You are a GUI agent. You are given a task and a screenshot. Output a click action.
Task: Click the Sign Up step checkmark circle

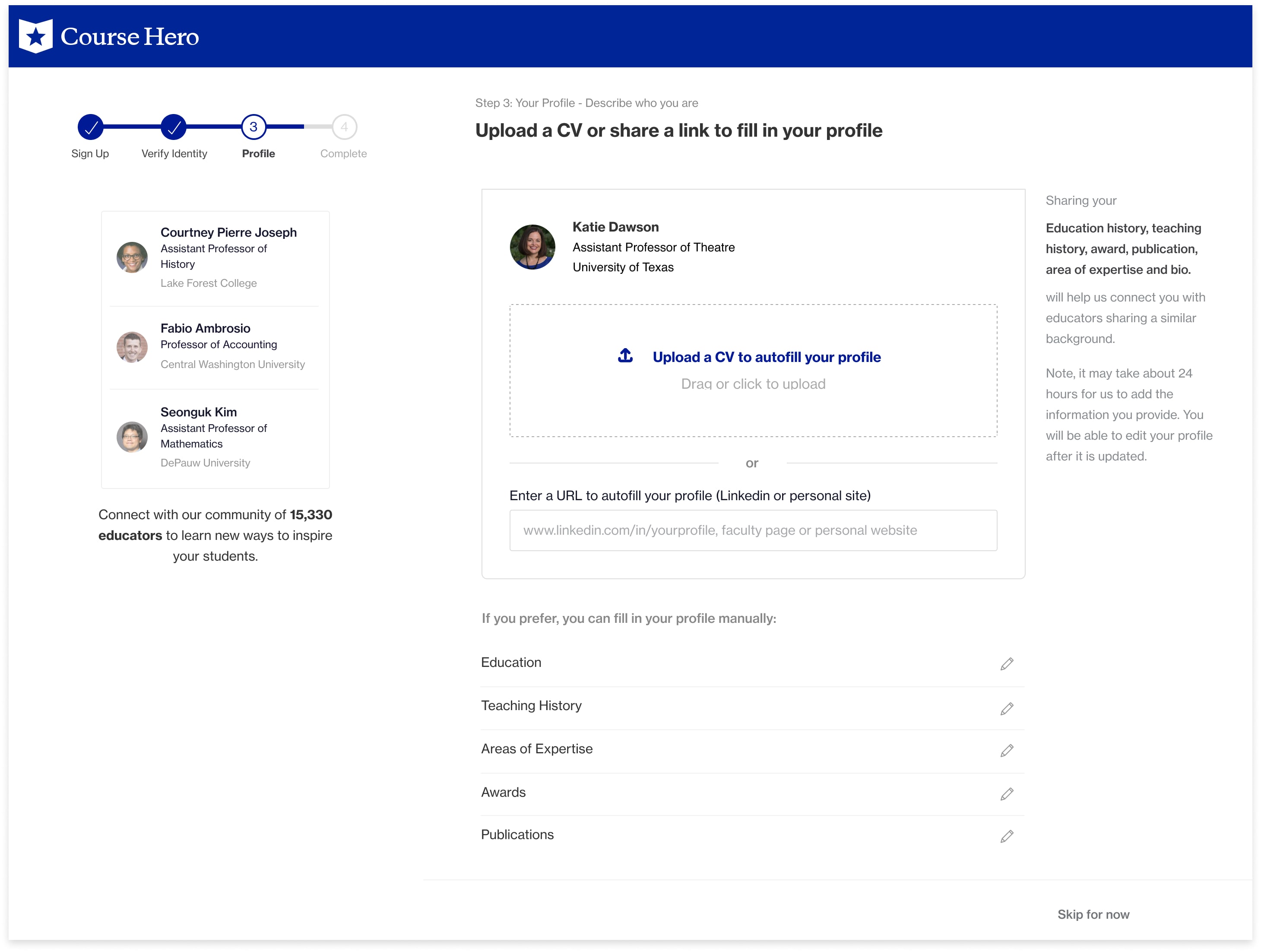point(91,127)
